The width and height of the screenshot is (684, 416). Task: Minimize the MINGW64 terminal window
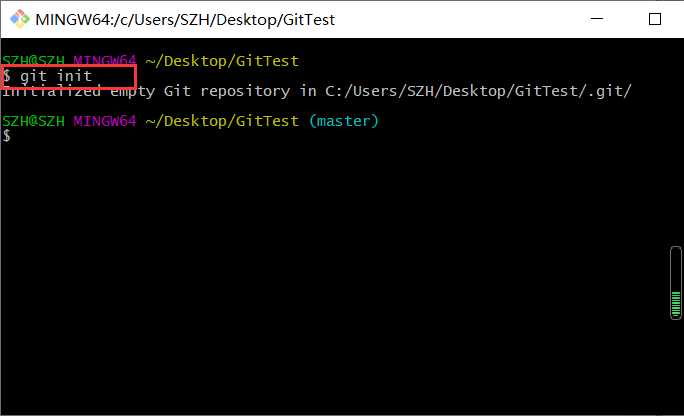pyautogui.click(x=599, y=18)
